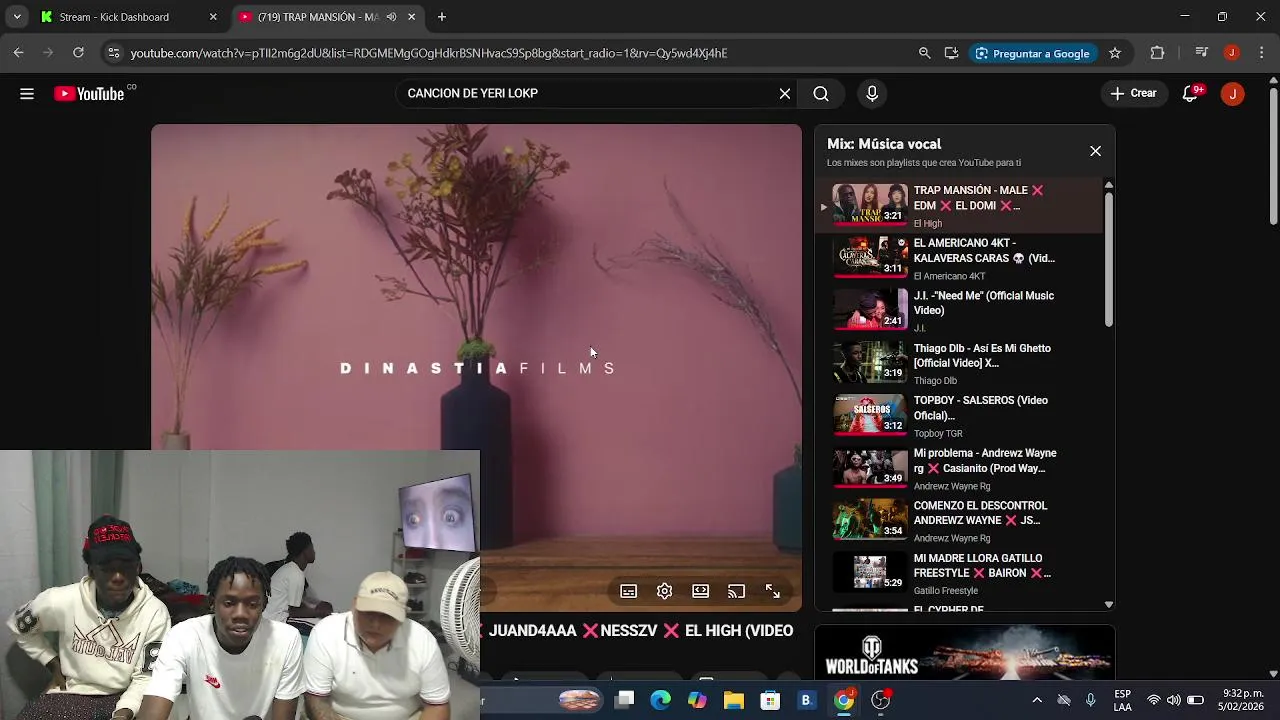Screen dimensions: 1280x720
Task: Play COMENZO EL DESCONTROL ANDREWZ WAYNE
Action: pyautogui.click(x=960, y=521)
